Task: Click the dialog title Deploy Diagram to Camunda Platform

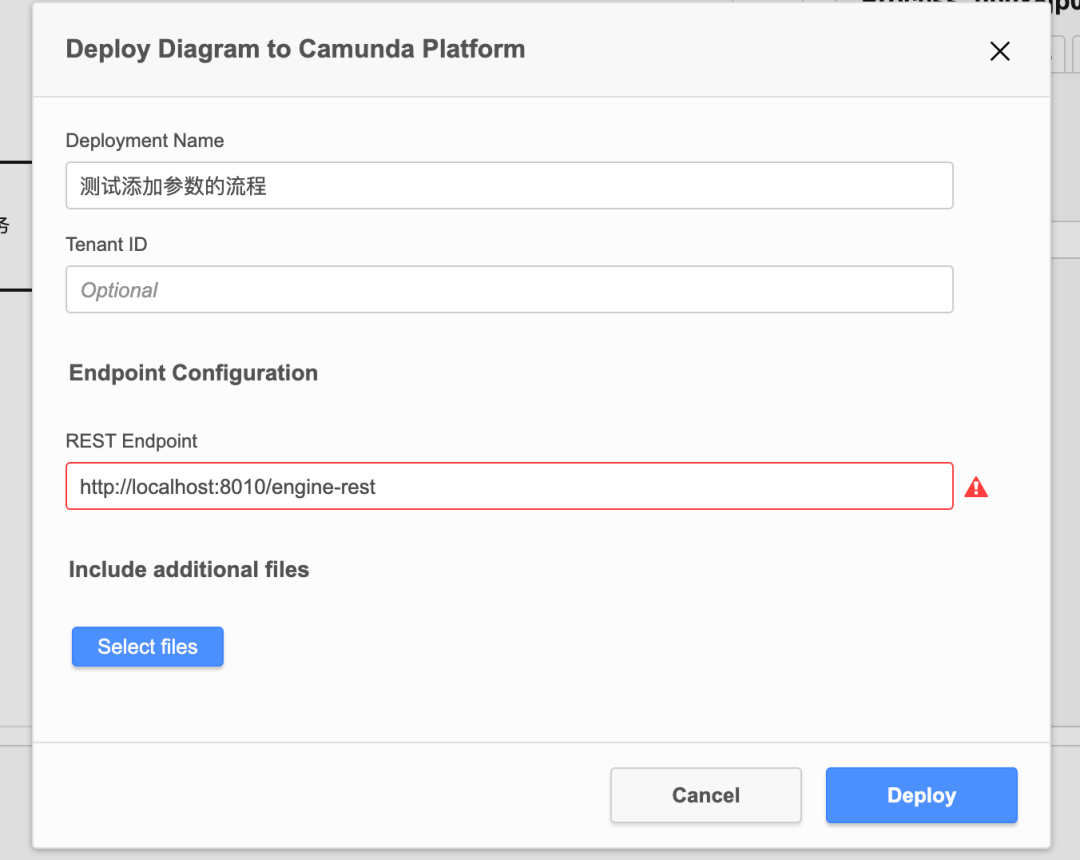Action: click(294, 49)
